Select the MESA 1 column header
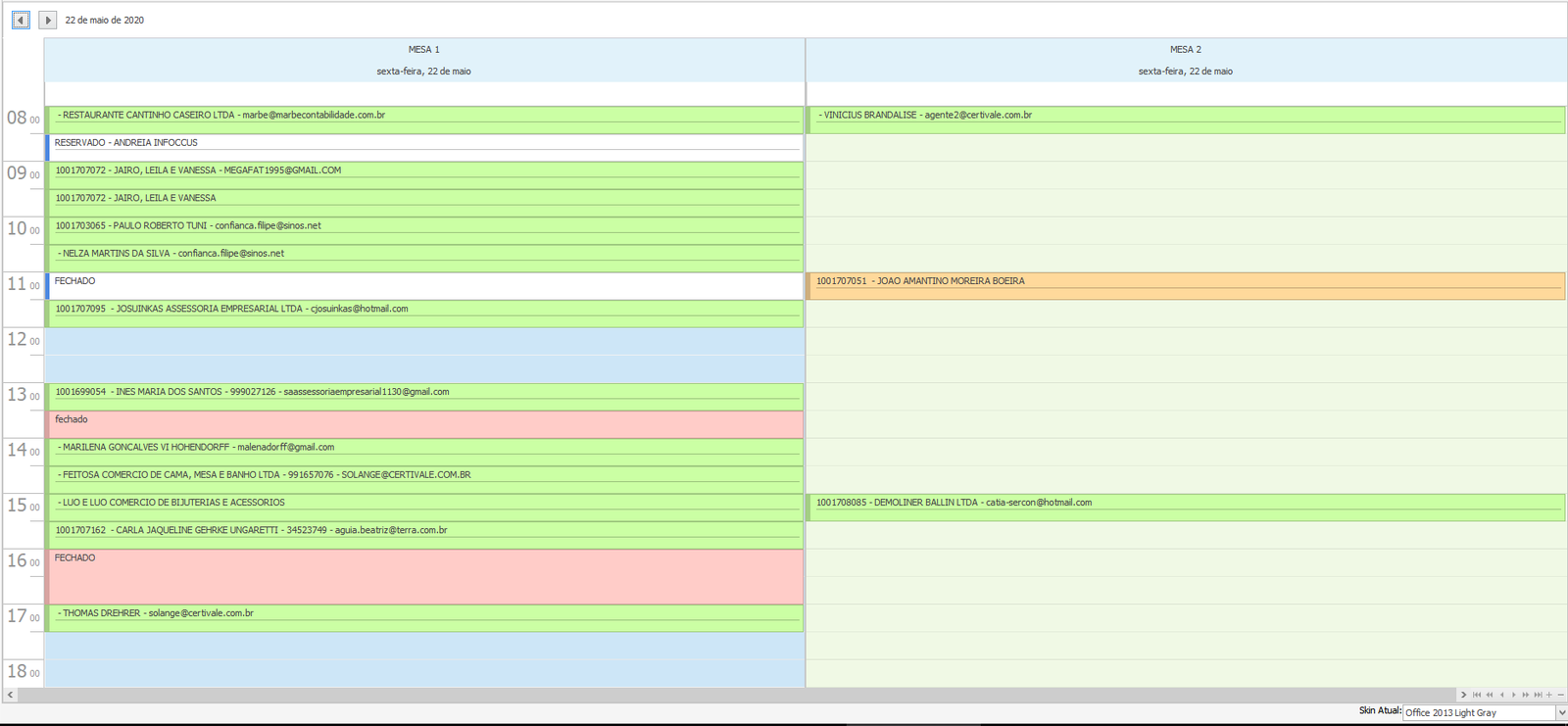The height and width of the screenshot is (726, 1568). click(x=424, y=49)
